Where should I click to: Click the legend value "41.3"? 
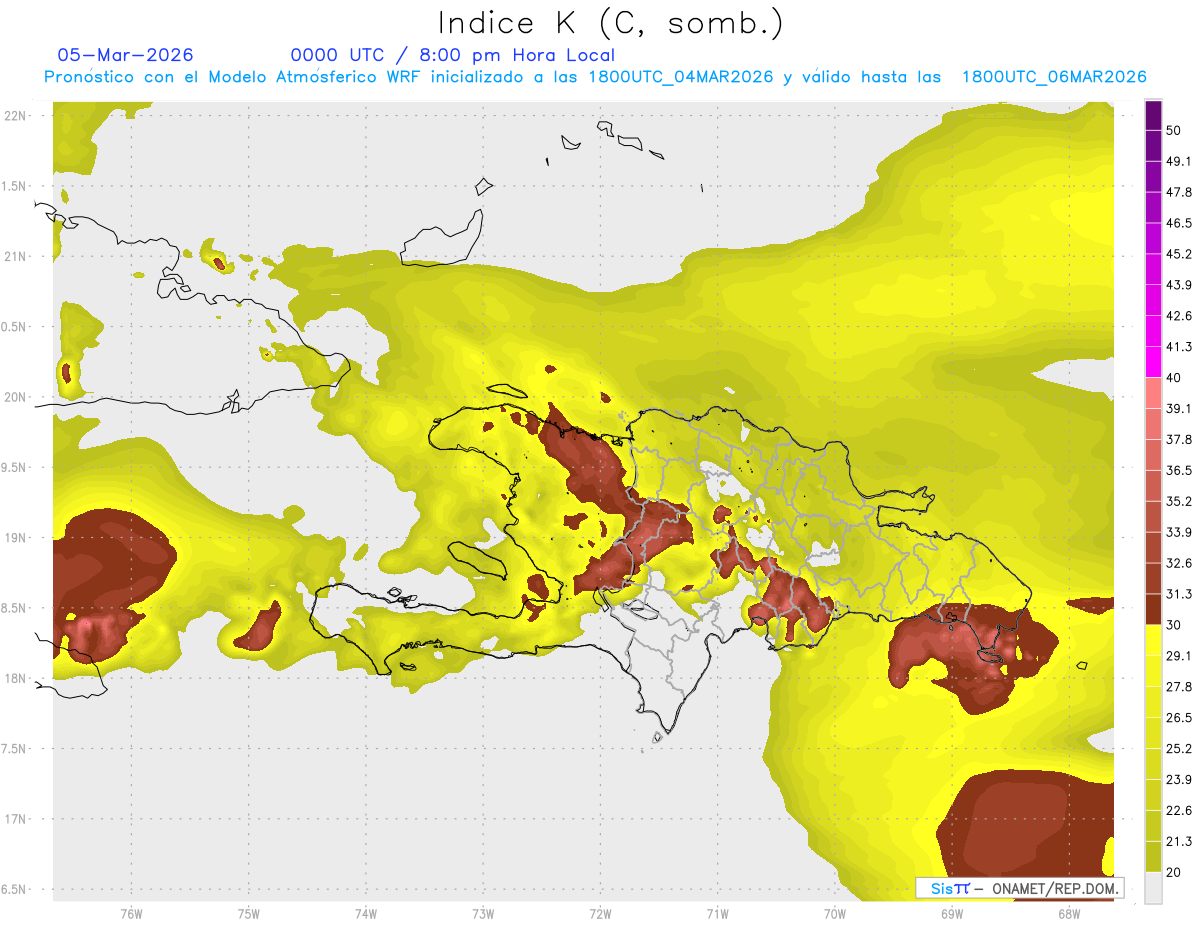coord(1179,347)
